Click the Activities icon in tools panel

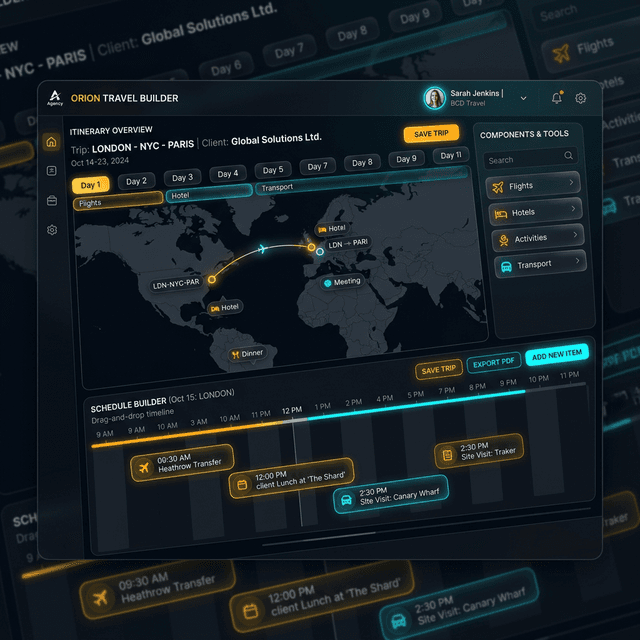click(504, 240)
